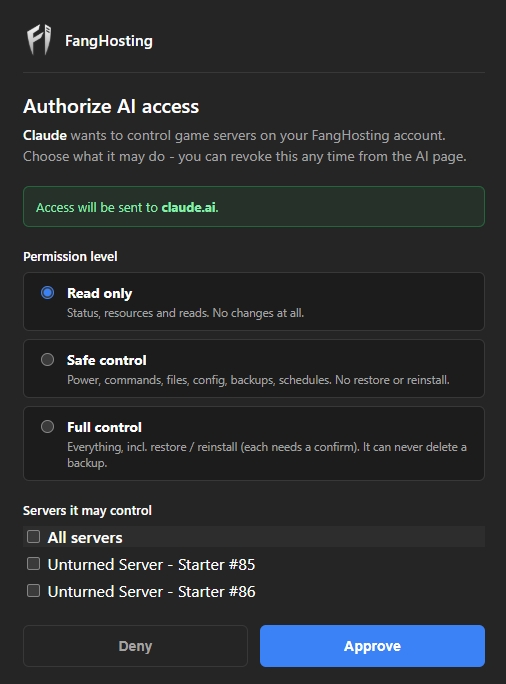The width and height of the screenshot is (506, 684).
Task: Check Unturned Server - Starter #86
Action: tap(34, 591)
